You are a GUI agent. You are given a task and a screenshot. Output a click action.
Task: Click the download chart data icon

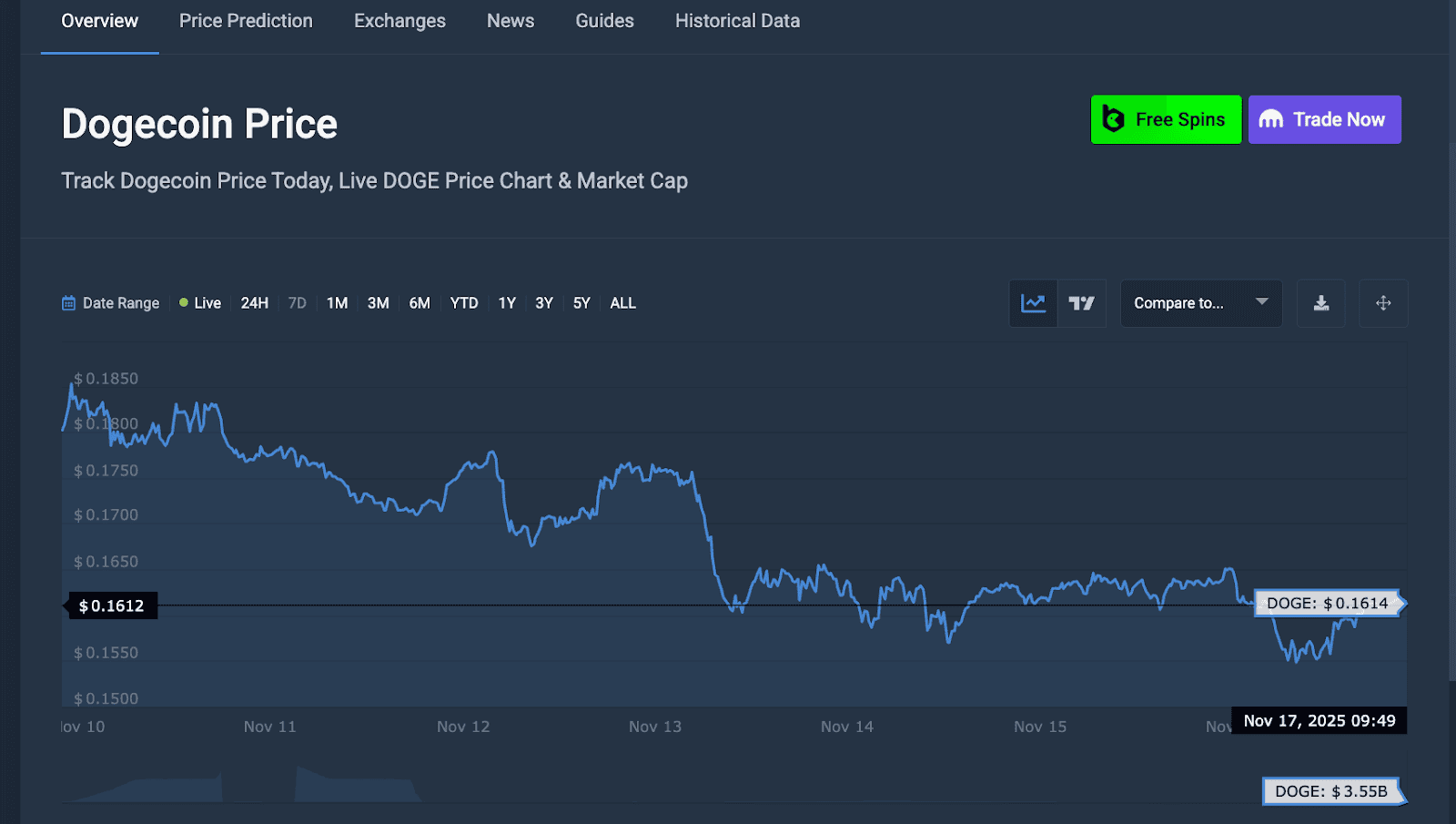coord(1320,303)
